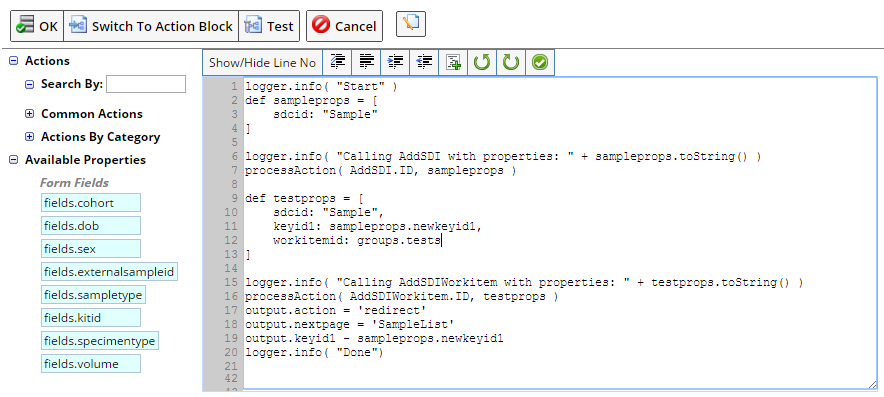Screen dimensions: 884x397
Task: Click the insert snippet plus icon
Action: coord(453,63)
